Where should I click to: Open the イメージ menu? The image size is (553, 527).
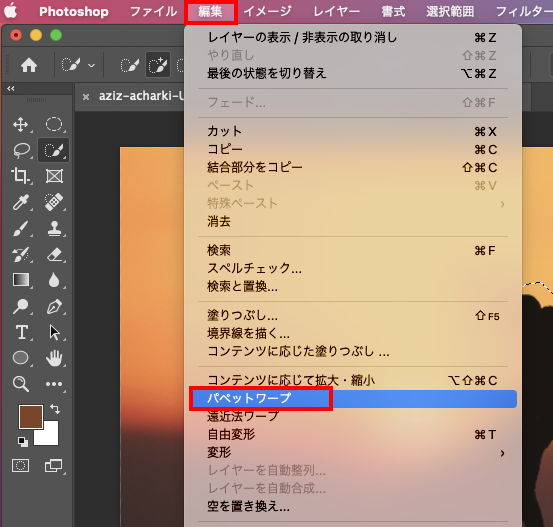point(268,12)
